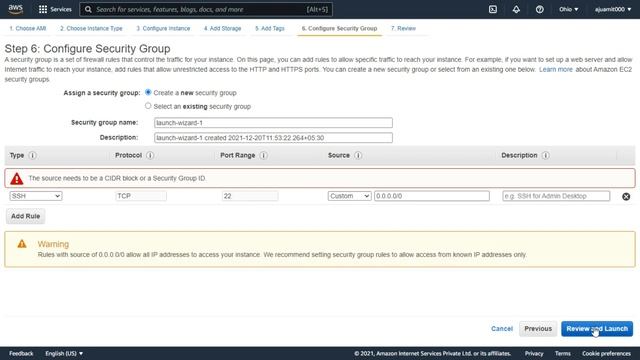Click the source CIDR field 0.0.0.0/0
The image size is (640, 360).
coord(431,196)
